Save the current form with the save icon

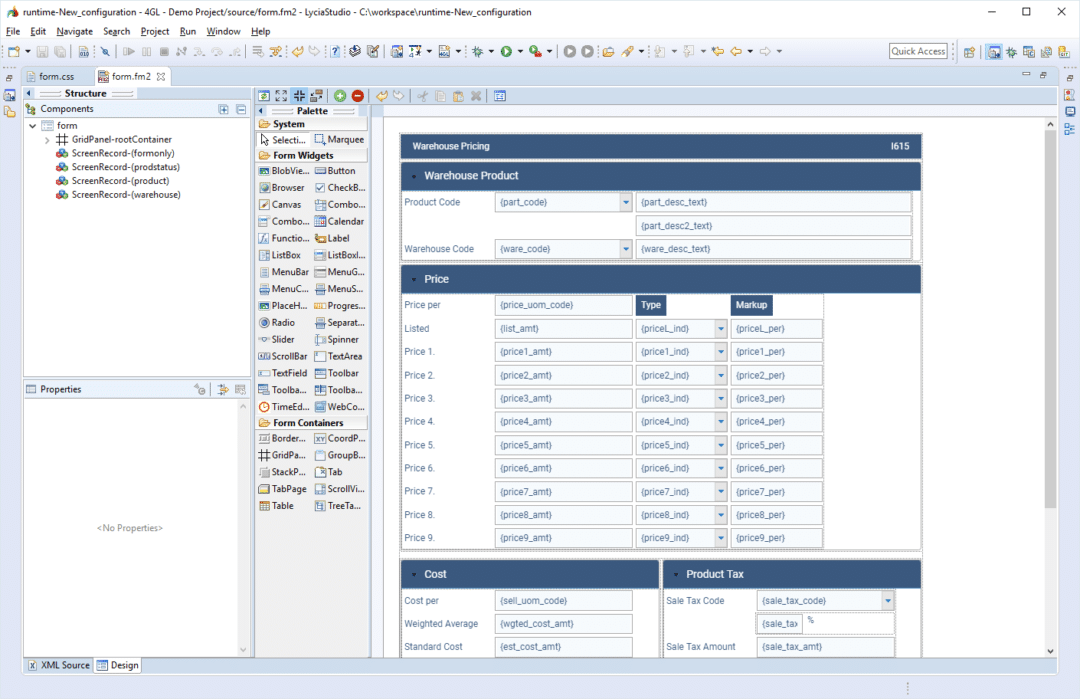coord(42,51)
